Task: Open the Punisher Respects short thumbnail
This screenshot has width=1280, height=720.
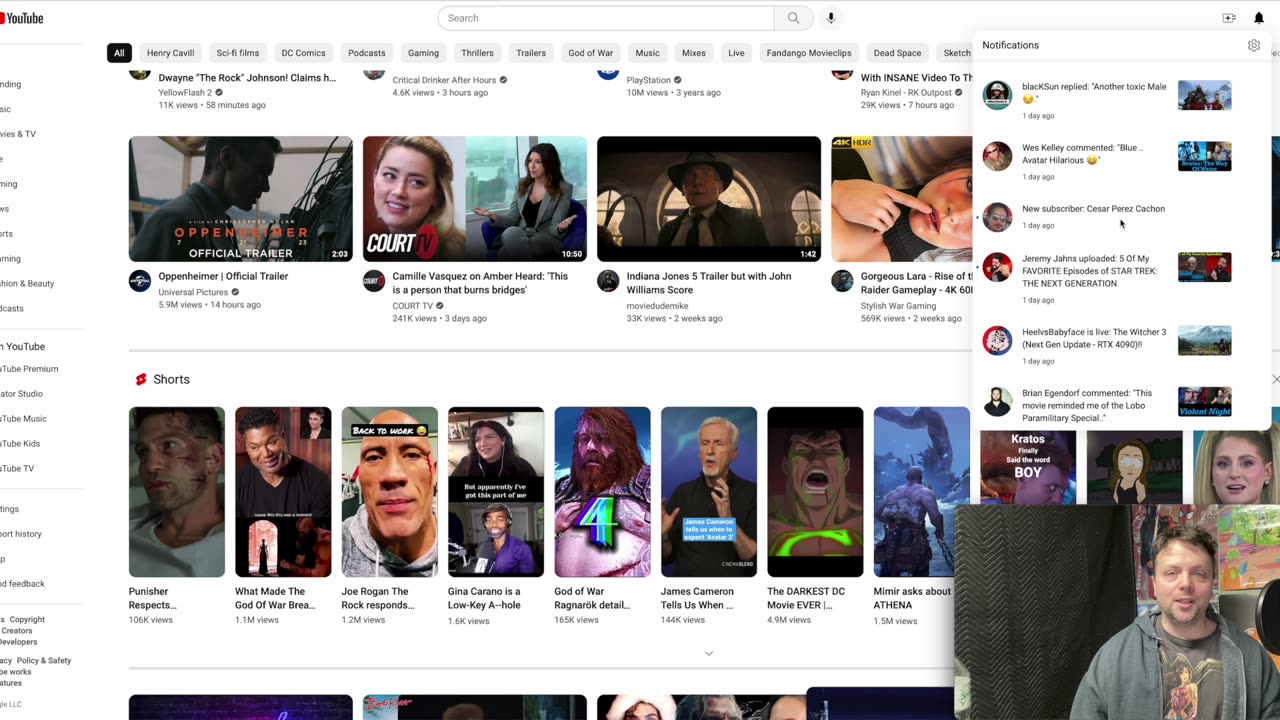Action: (x=177, y=492)
